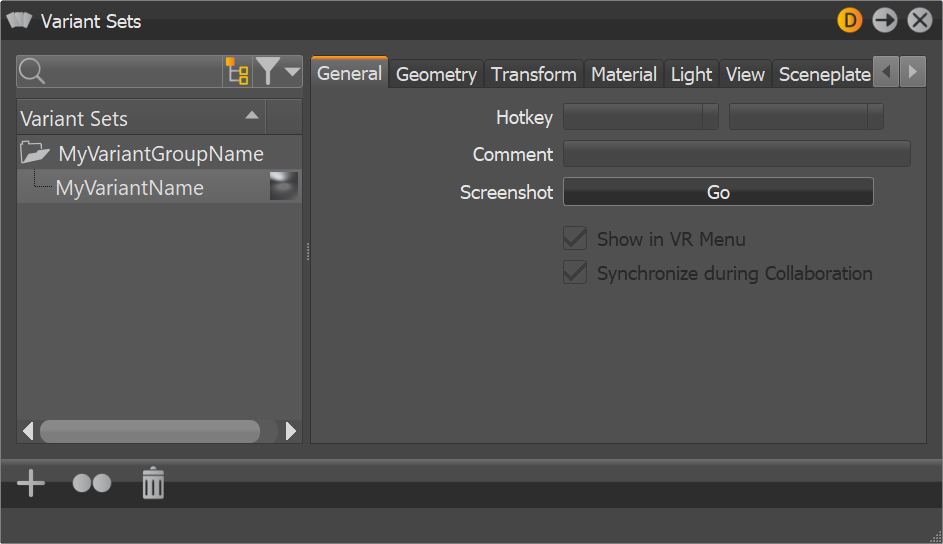Toggle the tree hierarchy view icon
The image size is (943, 544).
coord(237,72)
